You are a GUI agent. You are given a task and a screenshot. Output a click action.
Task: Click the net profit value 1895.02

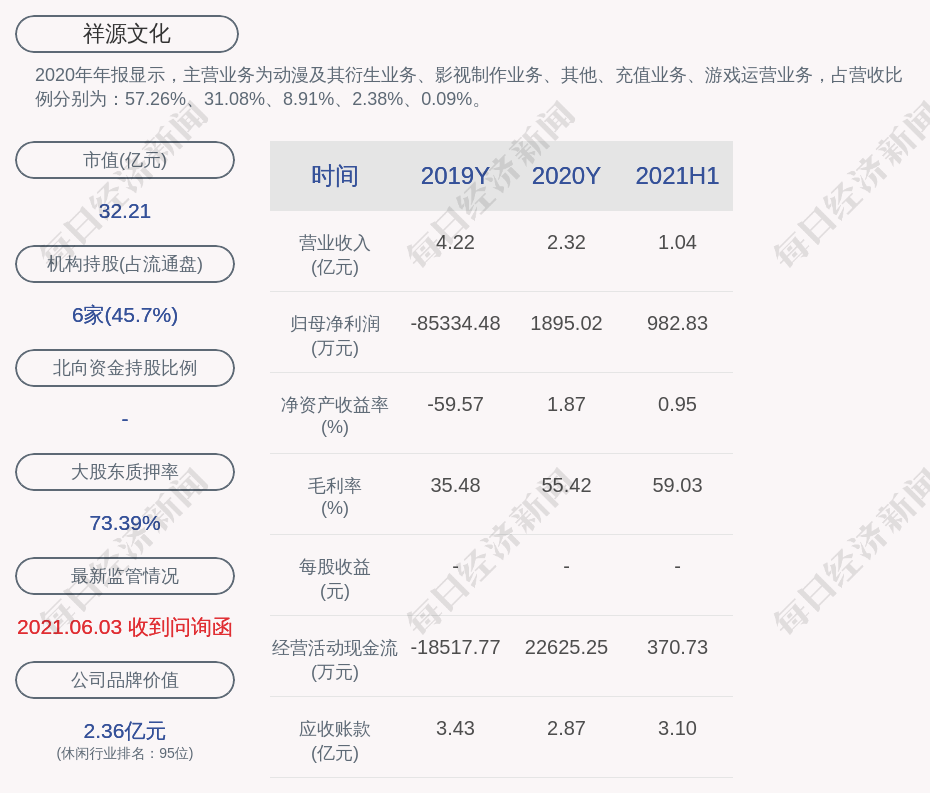coord(566,323)
